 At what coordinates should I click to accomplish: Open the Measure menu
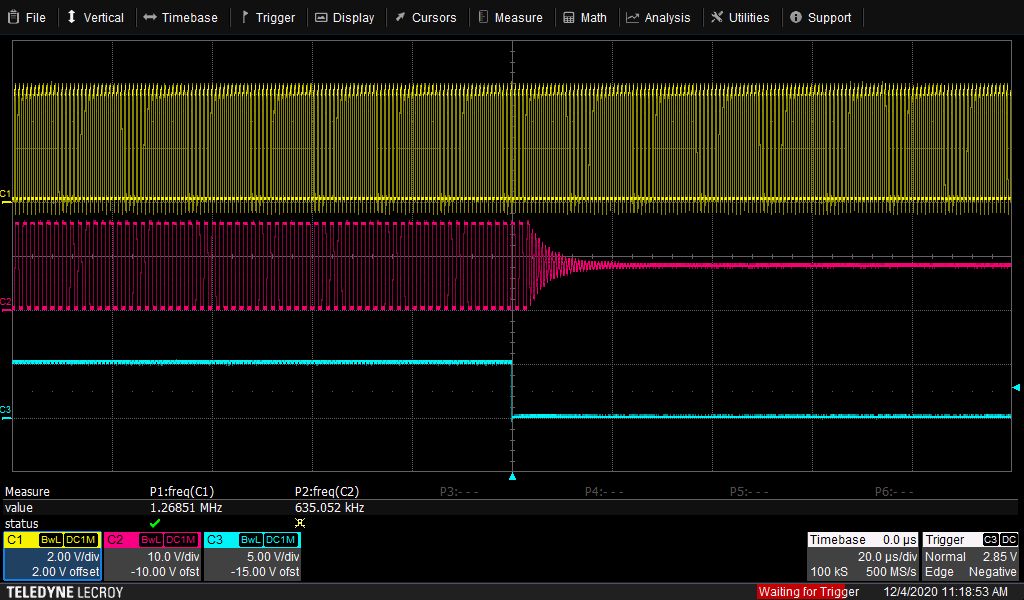512,17
